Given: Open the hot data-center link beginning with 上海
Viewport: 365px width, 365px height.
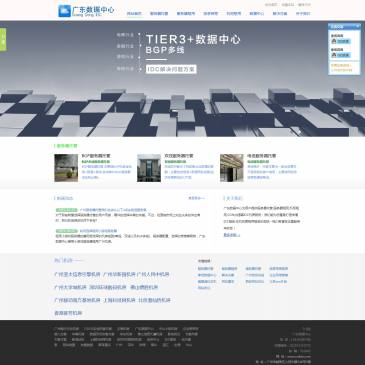Looking at the screenshot, I should [119, 300].
